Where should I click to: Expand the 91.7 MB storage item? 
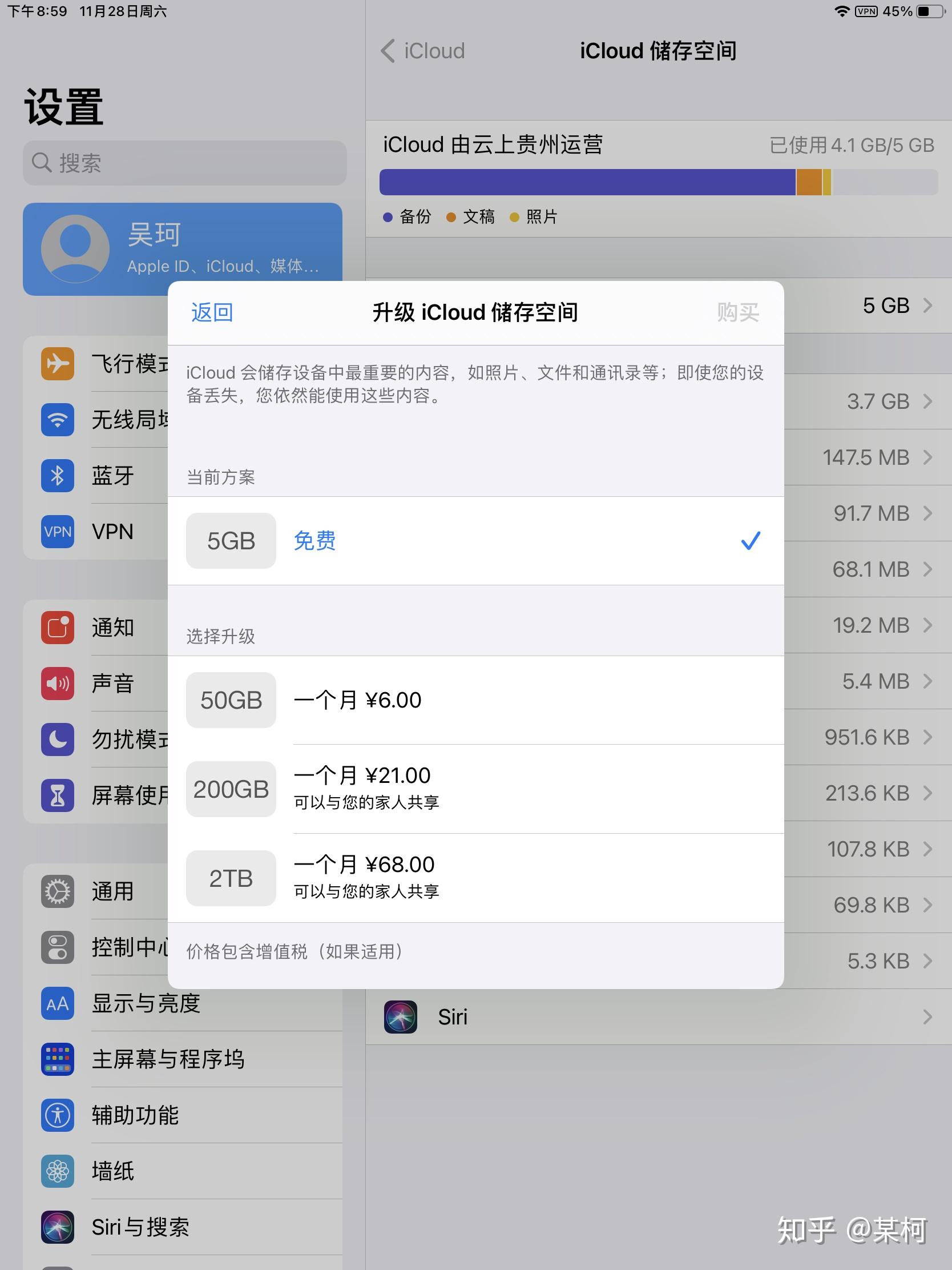(927, 513)
